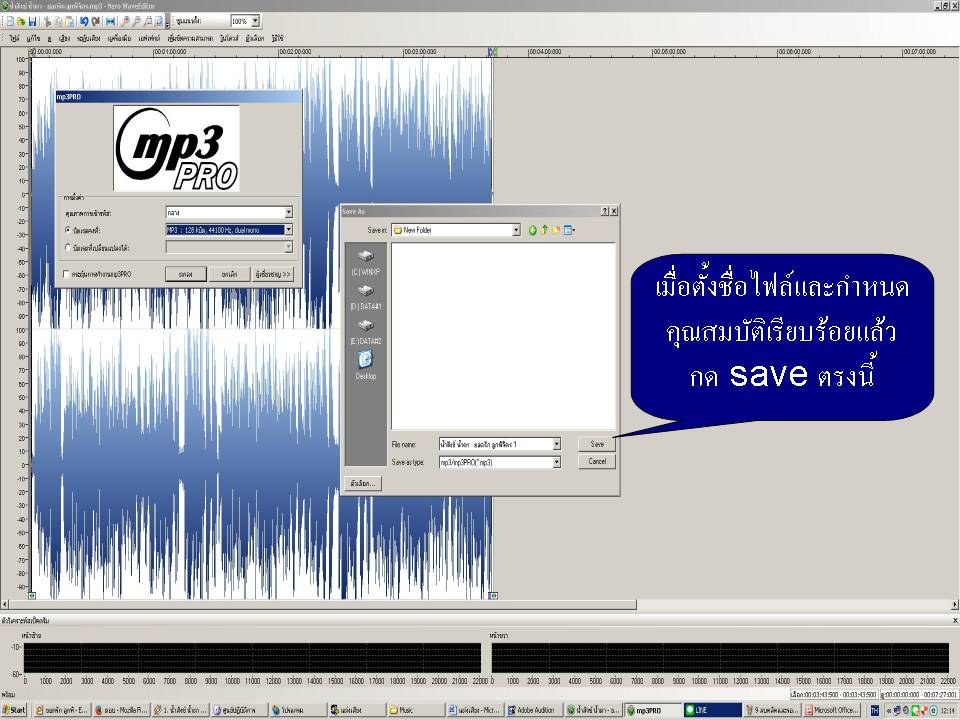
Task: Tick the mp3PRO checkbox at dialog bottom
Action: coord(66,274)
